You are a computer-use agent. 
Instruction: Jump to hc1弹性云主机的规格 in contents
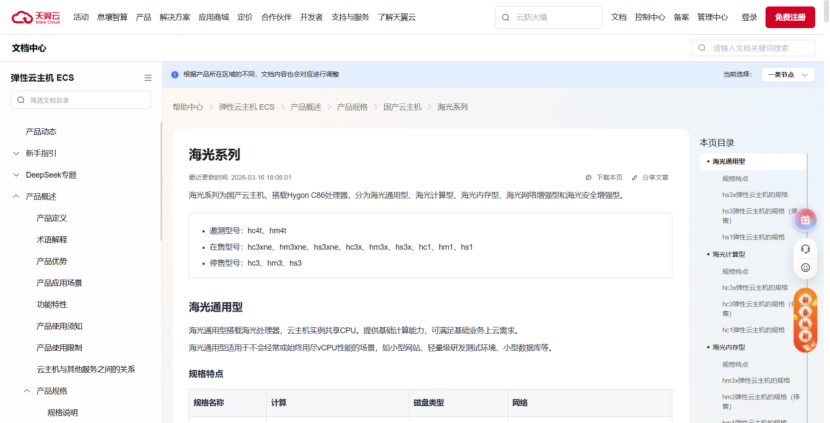tap(753, 330)
